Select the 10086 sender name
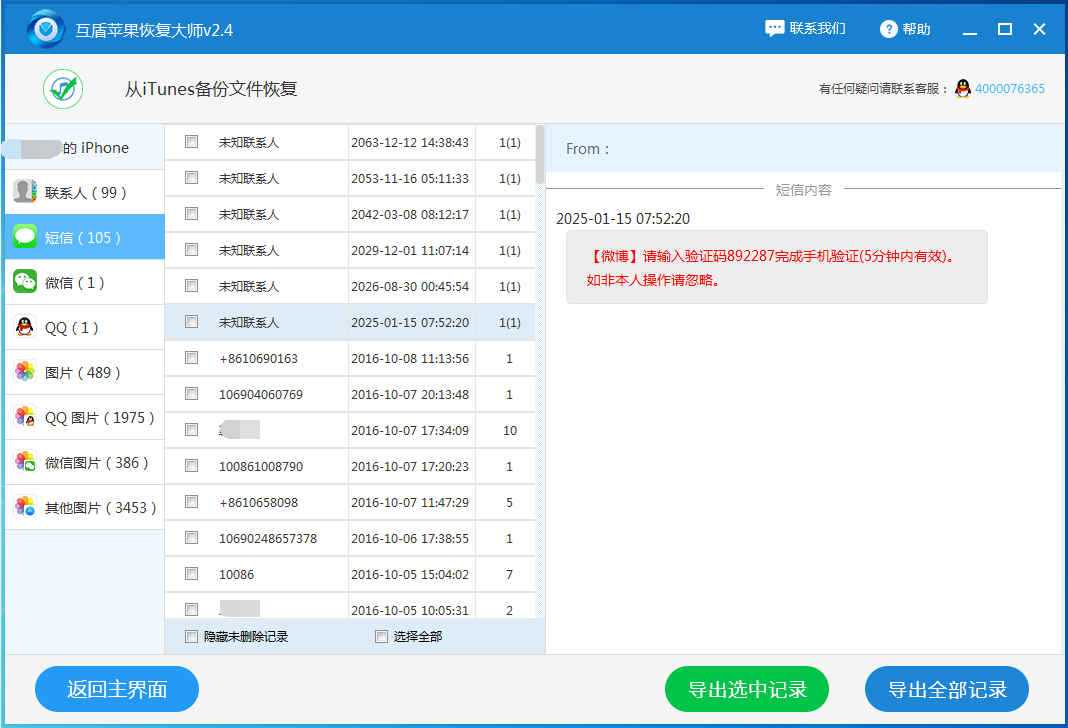Image resolution: width=1068 pixels, height=728 pixels. [236, 575]
